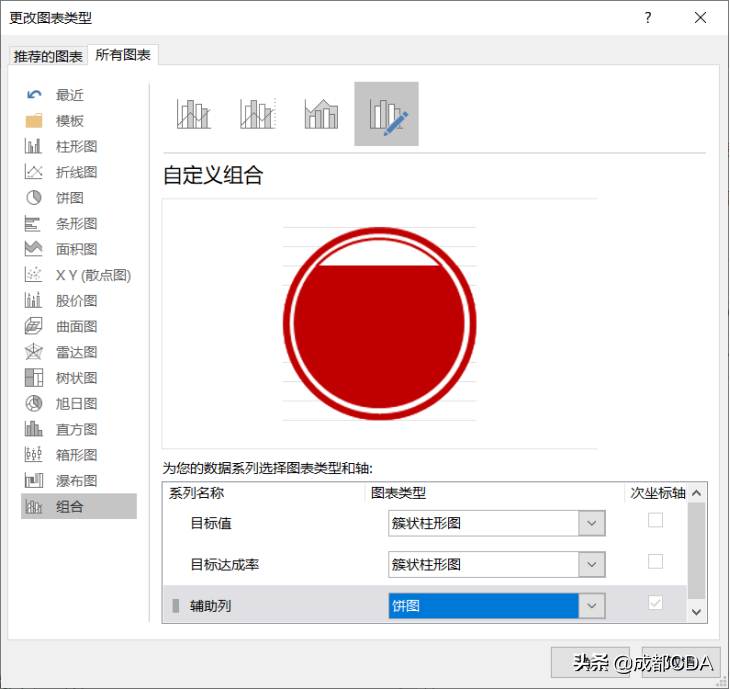The height and width of the screenshot is (689, 730).
Task: Select the Treemap (树状图) icon
Action: pyautogui.click(x=34, y=378)
